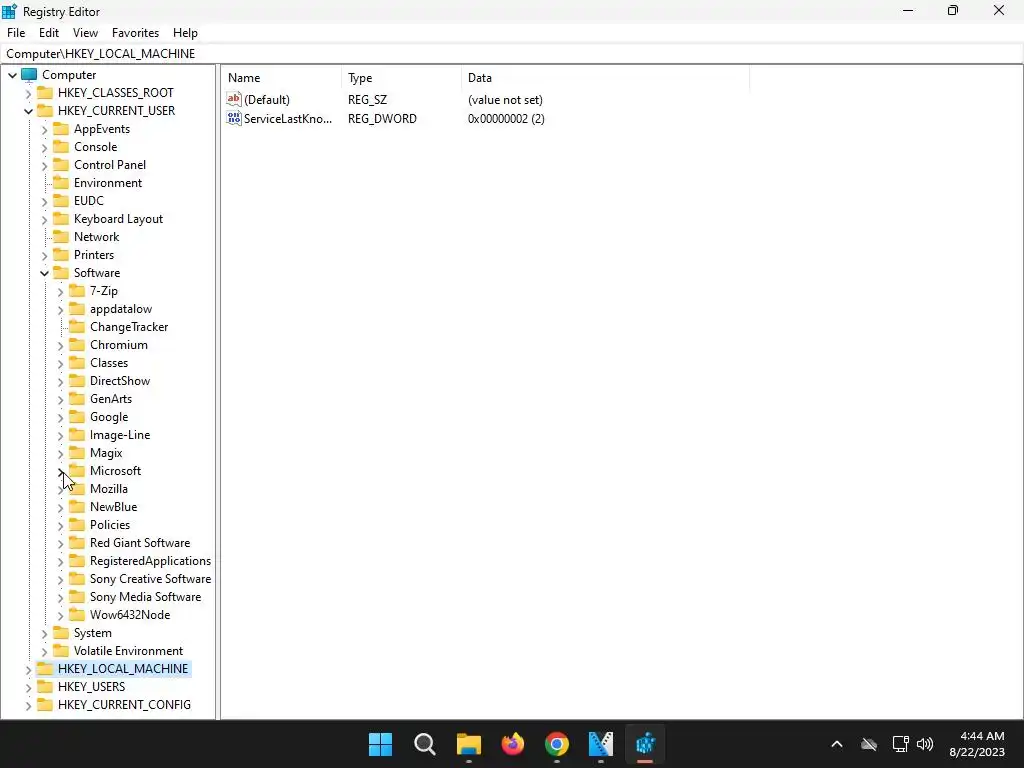
Task: Open the Favorites menu
Action: tap(135, 33)
